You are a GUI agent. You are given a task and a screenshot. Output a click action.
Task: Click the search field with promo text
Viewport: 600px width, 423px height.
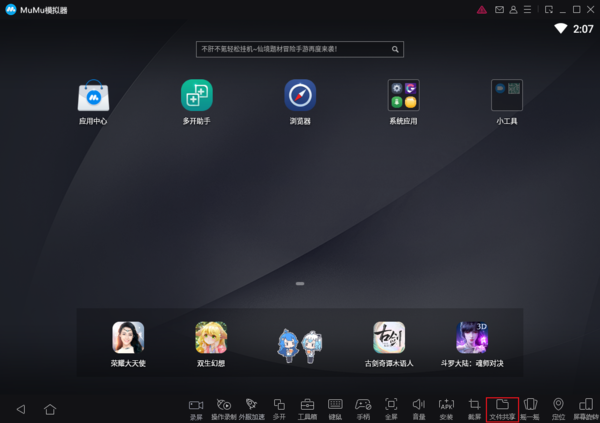(x=300, y=49)
